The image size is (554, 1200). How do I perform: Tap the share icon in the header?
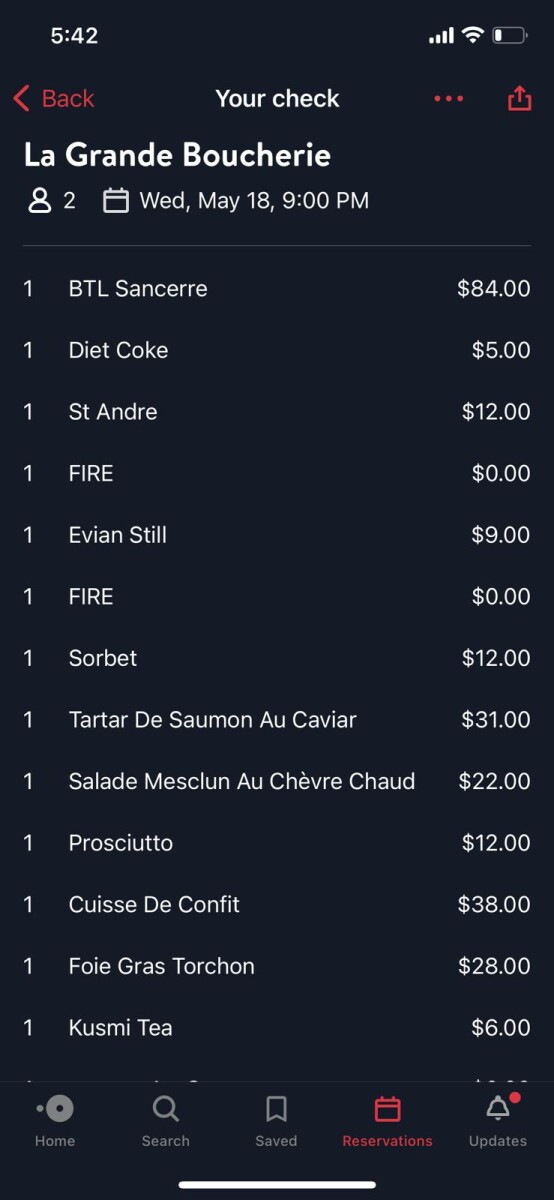click(519, 98)
